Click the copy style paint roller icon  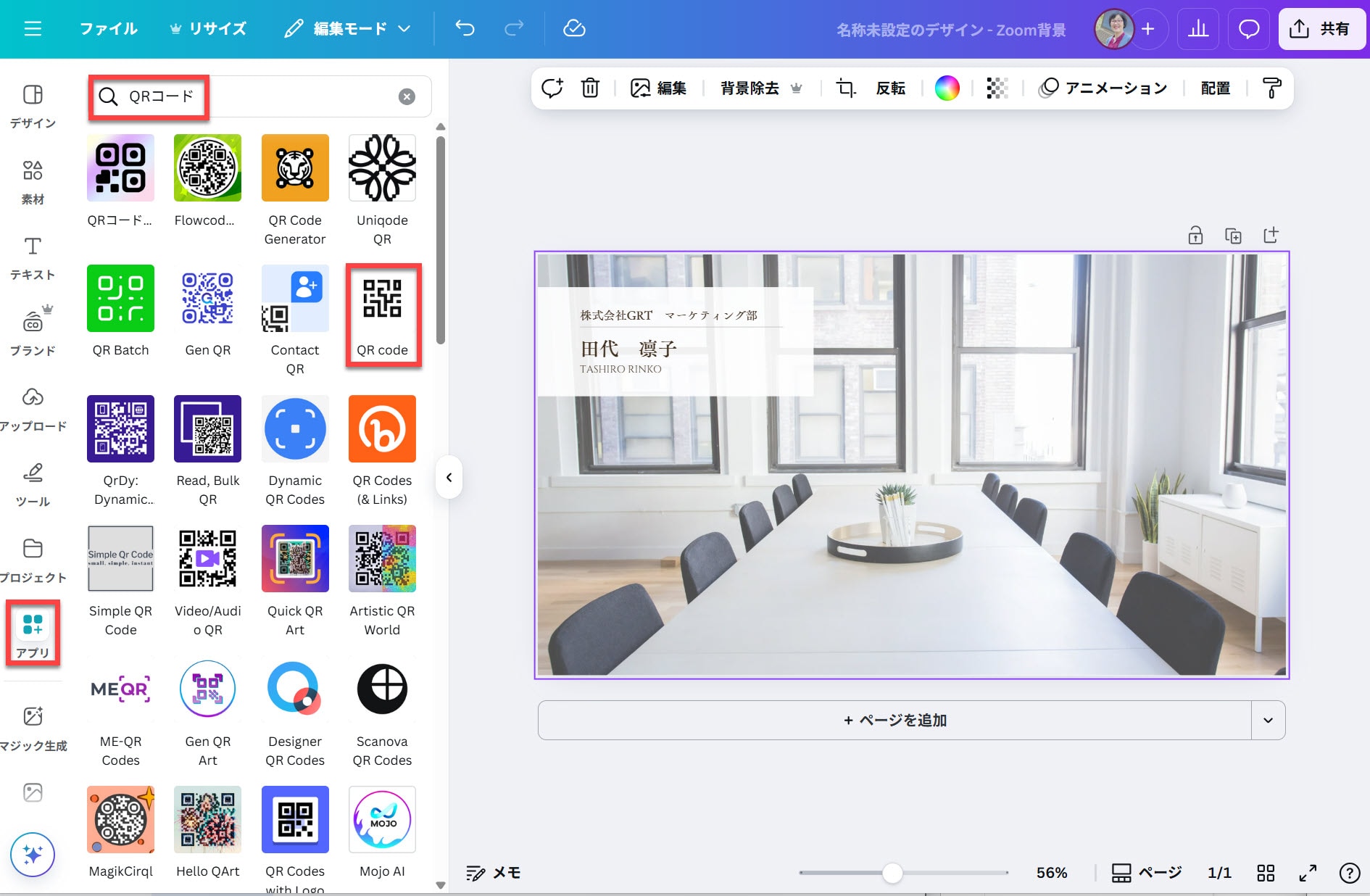[1271, 88]
